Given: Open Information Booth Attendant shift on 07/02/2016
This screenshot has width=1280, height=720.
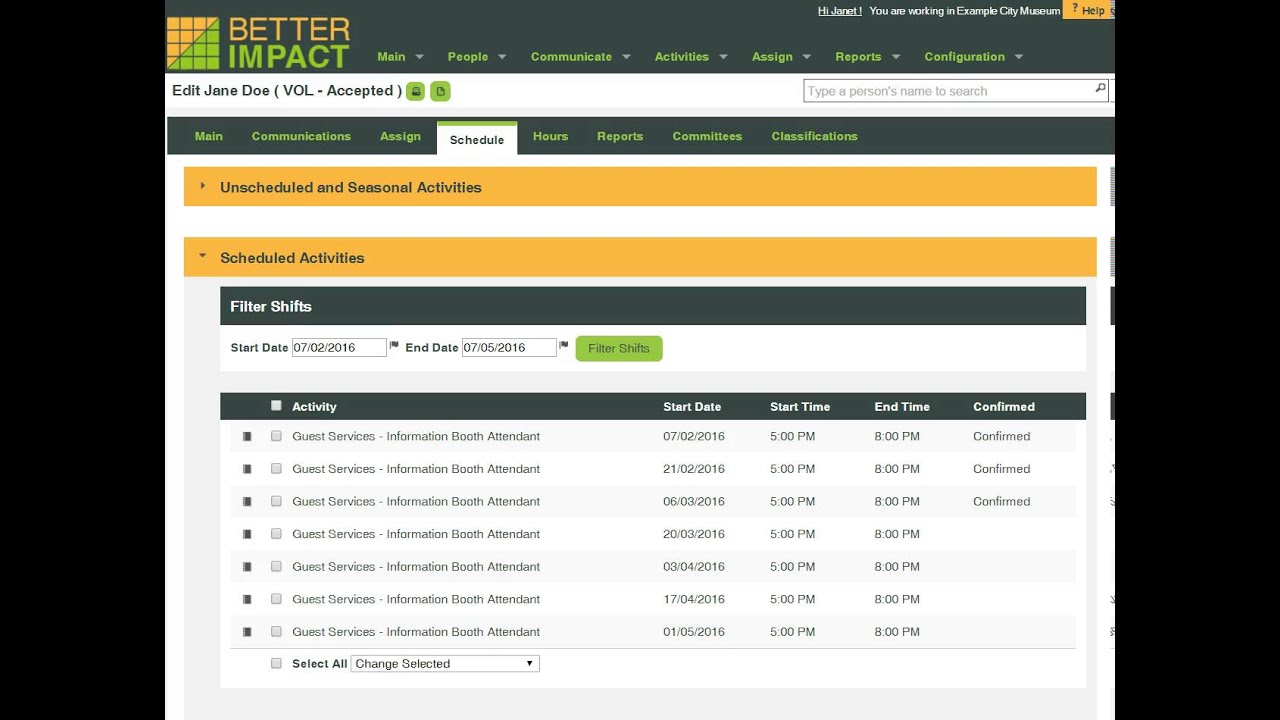Looking at the screenshot, I should point(416,436).
